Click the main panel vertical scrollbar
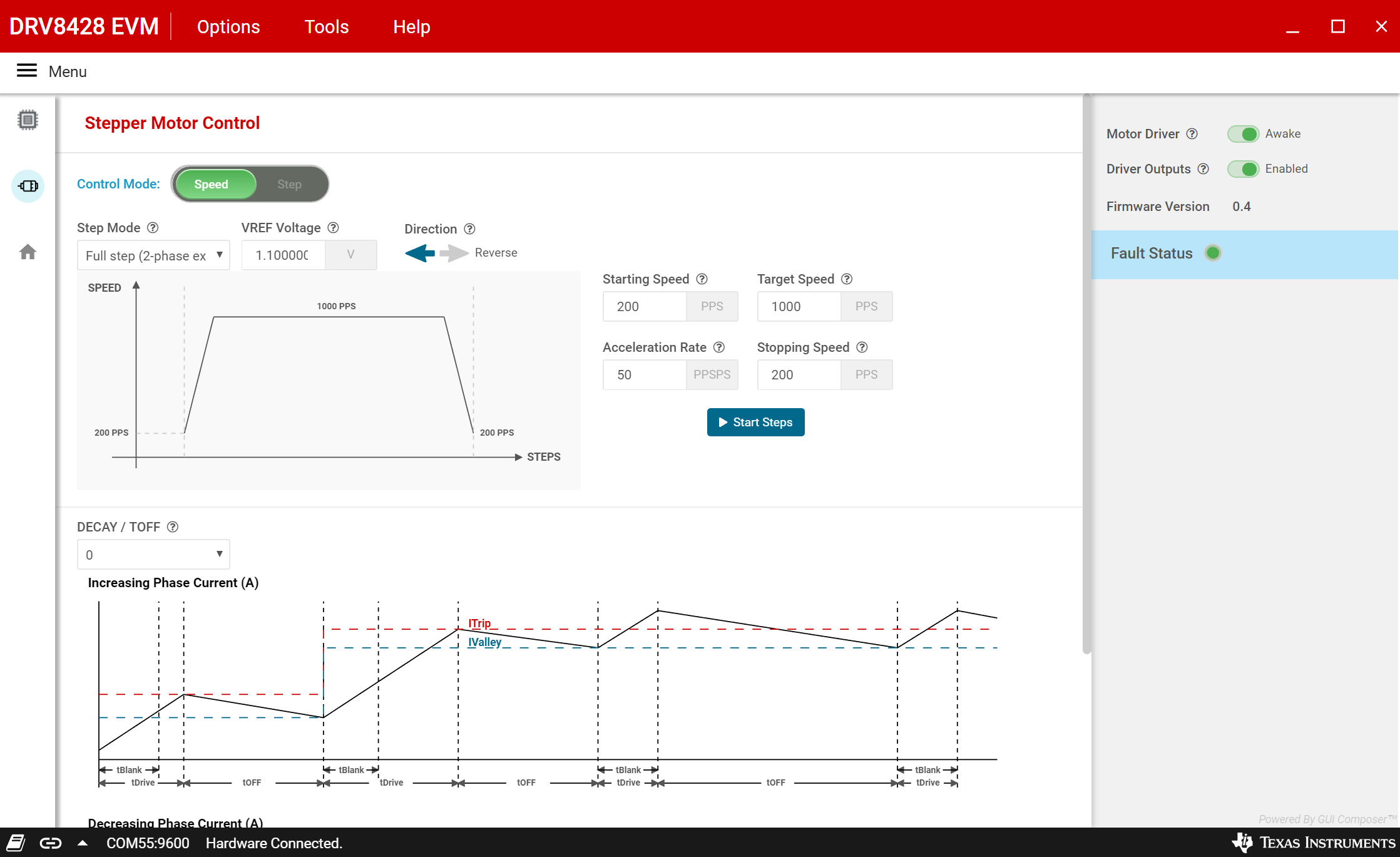 pyautogui.click(x=1087, y=374)
